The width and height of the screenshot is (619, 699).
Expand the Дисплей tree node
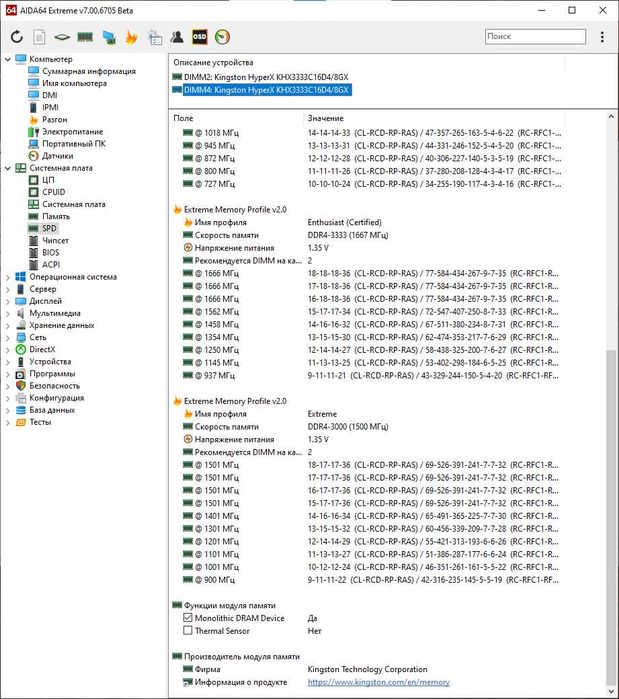point(8,301)
